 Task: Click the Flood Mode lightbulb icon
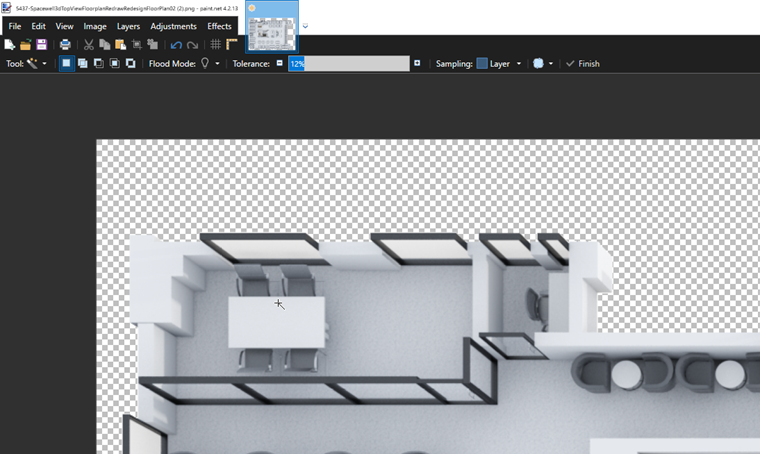(205, 63)
